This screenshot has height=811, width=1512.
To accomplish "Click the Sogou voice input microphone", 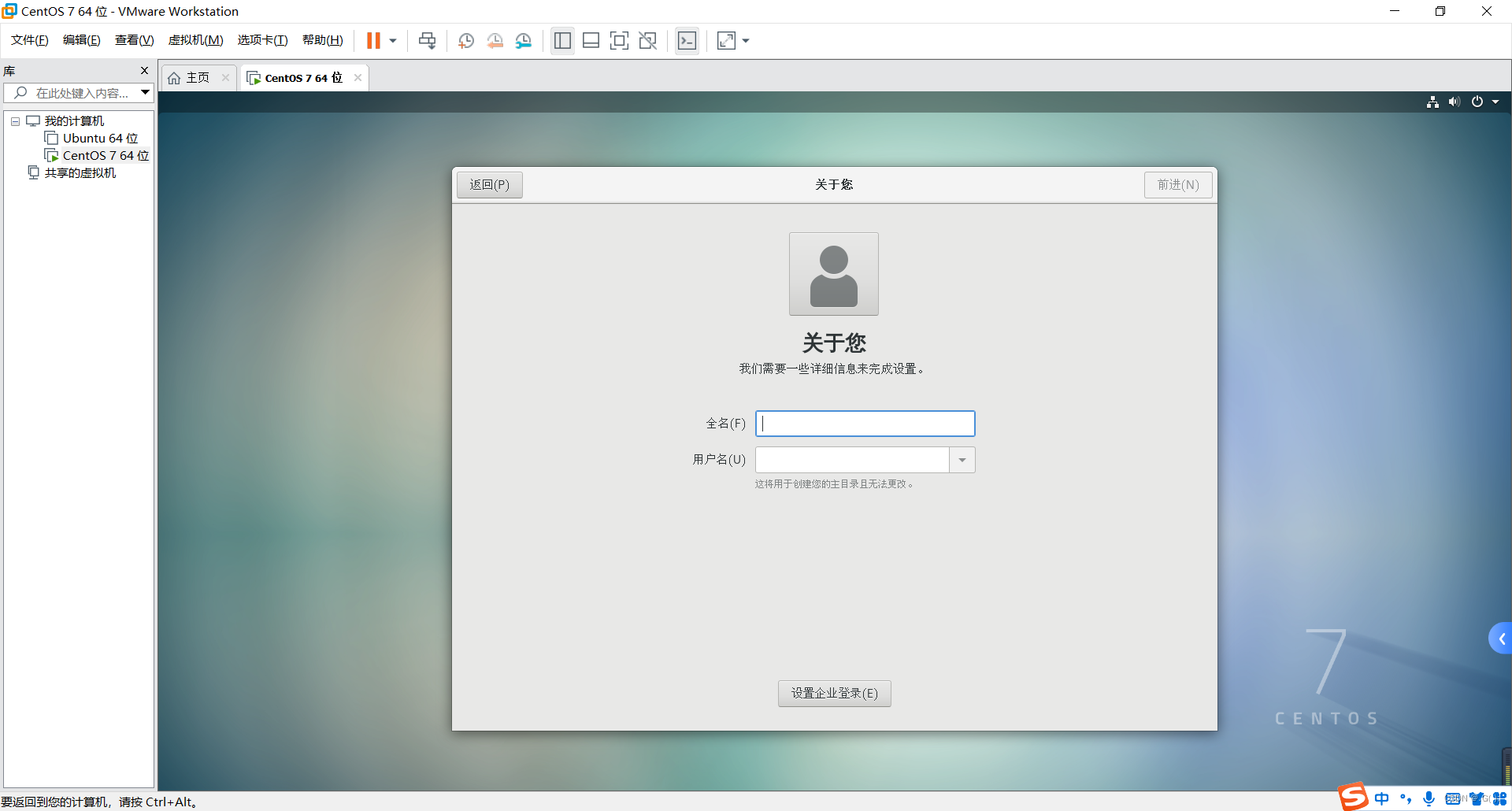I will 1429,798.
